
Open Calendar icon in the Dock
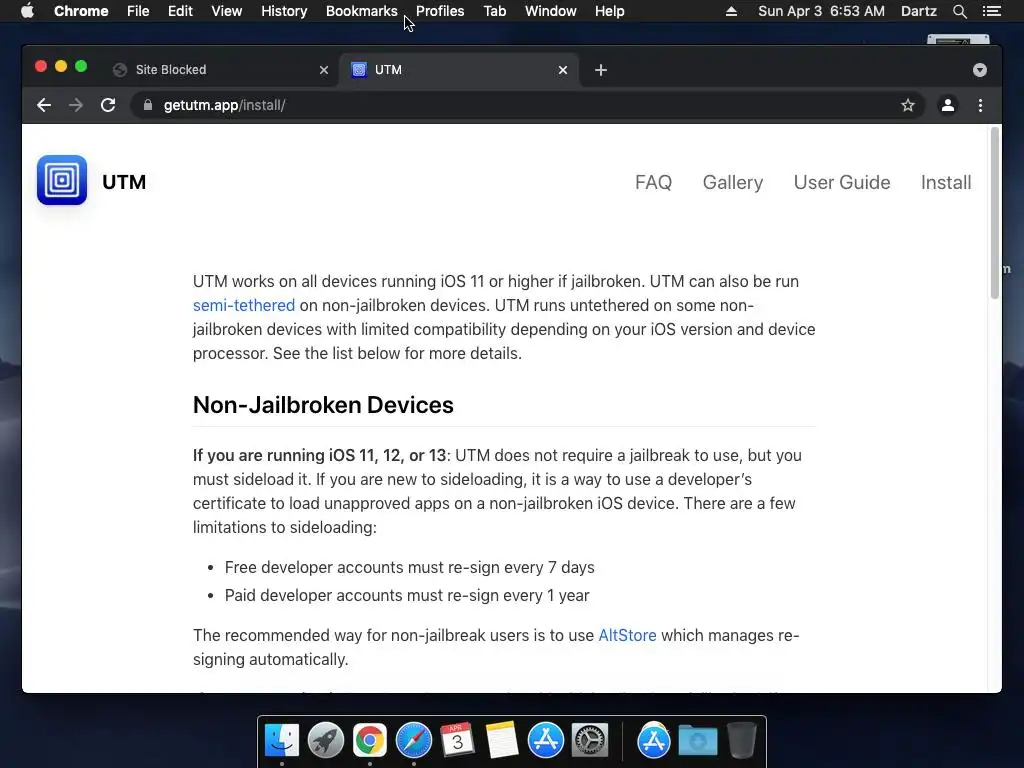click(457, 741)
